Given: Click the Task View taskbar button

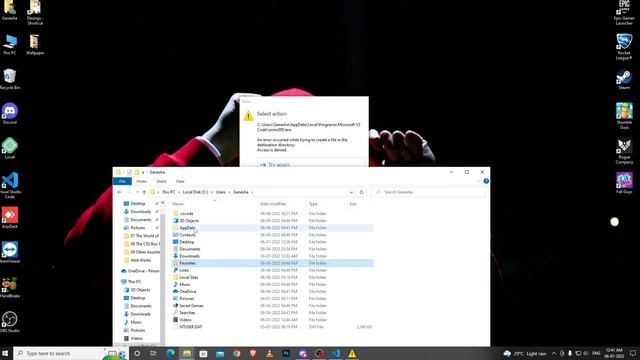Looking at the screenshot, I should (153, 353).
